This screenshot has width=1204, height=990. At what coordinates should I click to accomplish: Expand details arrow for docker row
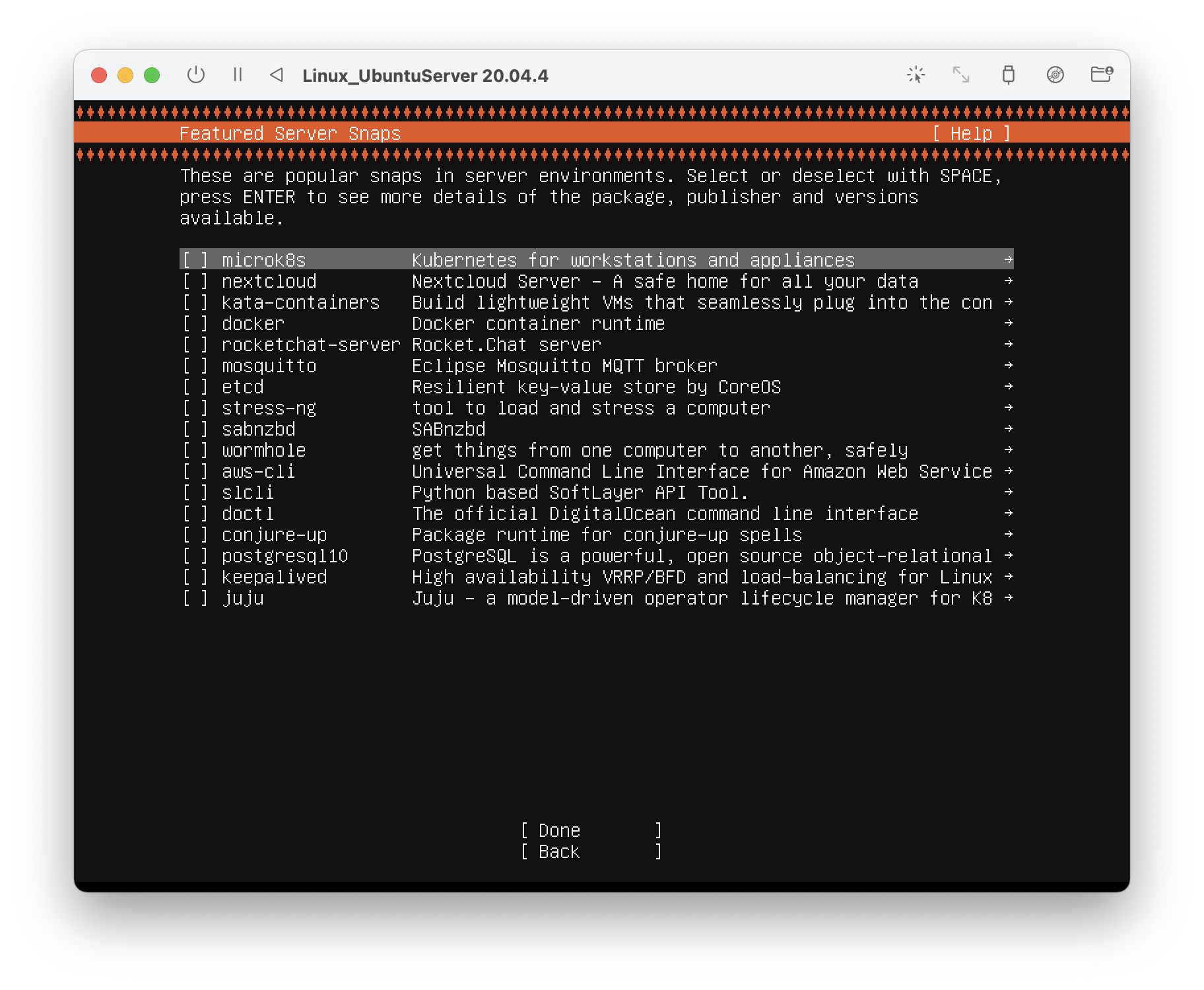coord(1008,323)
